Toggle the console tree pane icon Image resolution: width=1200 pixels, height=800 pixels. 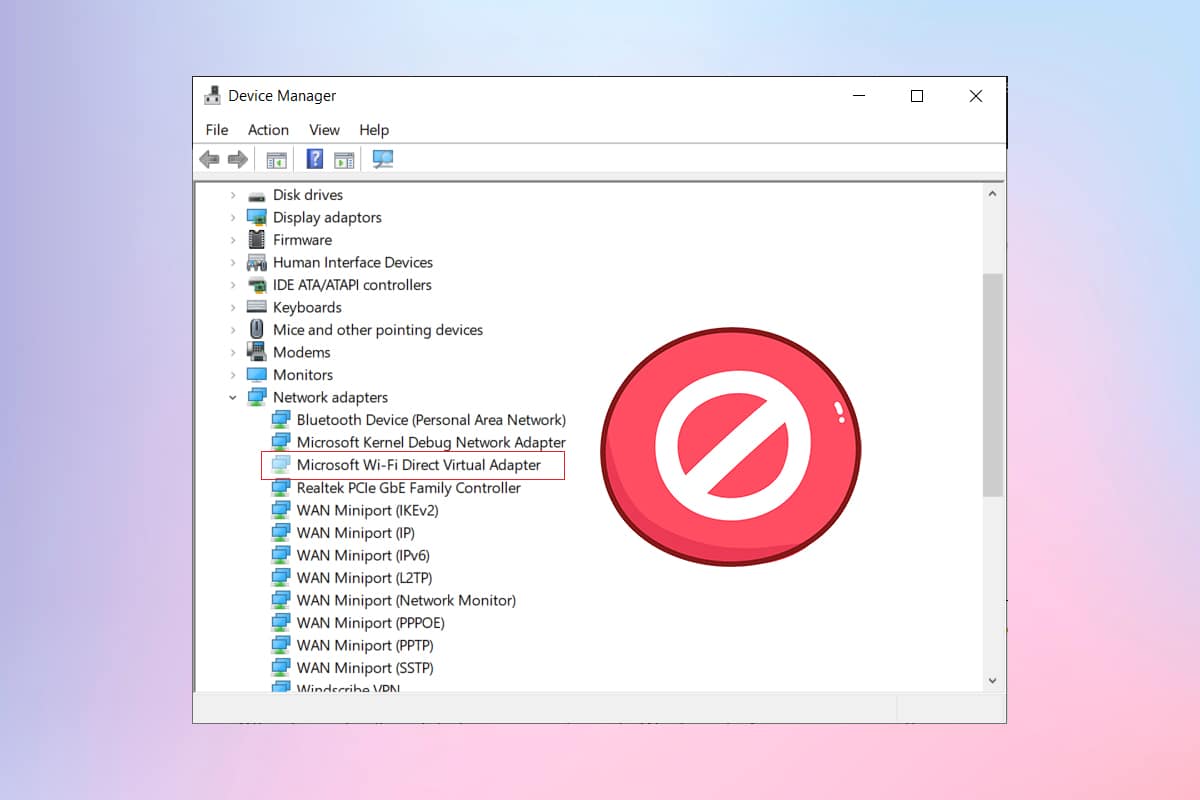pos(276,159)
